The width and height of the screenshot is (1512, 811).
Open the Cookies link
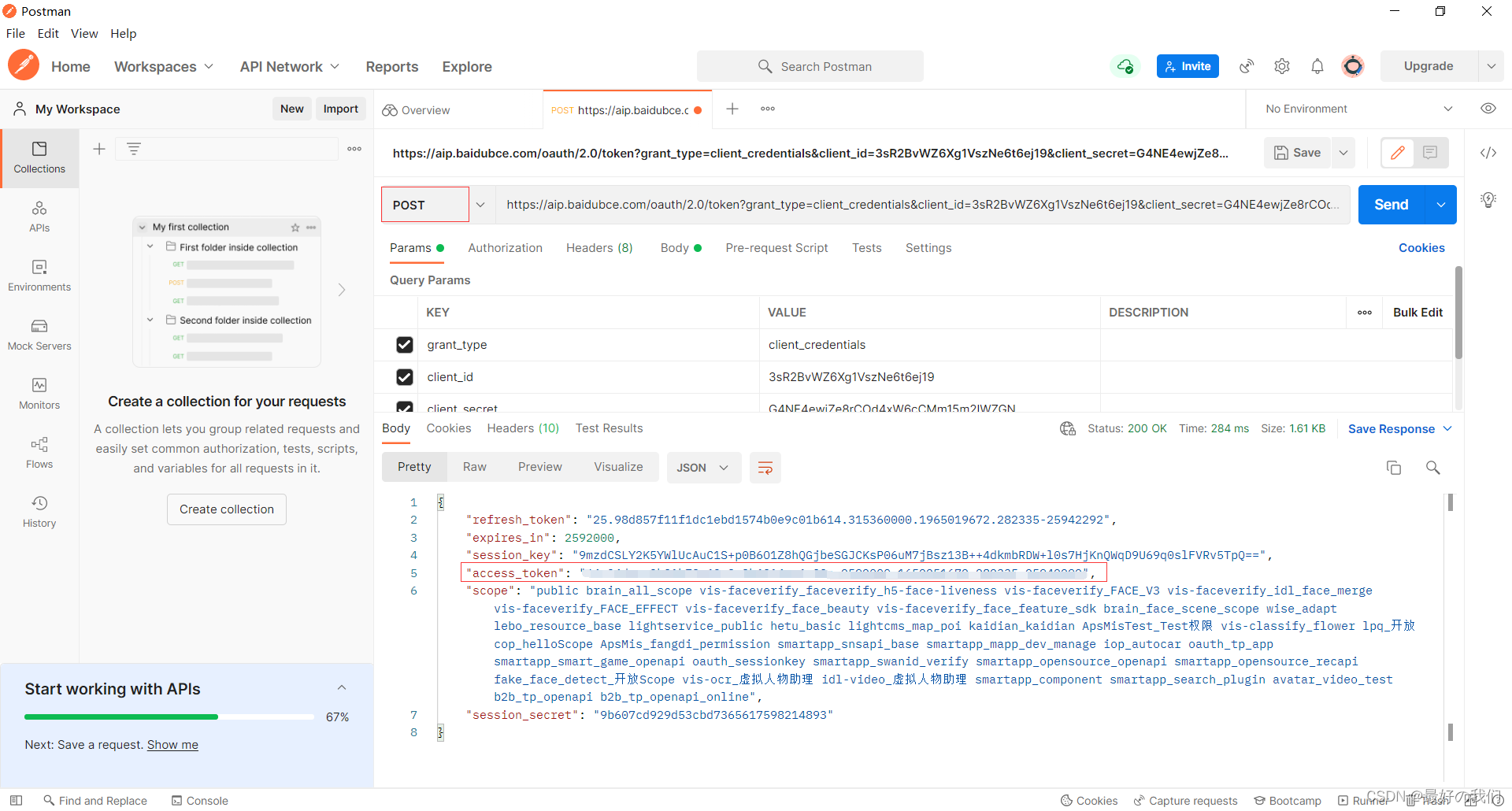click(x=1421, y=248)
